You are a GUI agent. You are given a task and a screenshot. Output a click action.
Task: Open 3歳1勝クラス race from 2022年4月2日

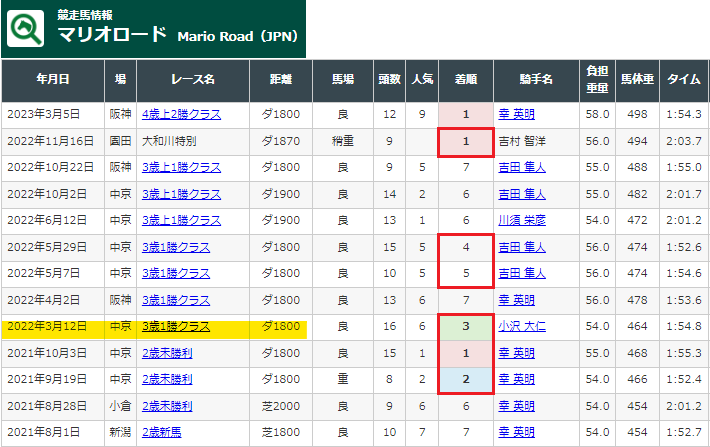[176, 300]
